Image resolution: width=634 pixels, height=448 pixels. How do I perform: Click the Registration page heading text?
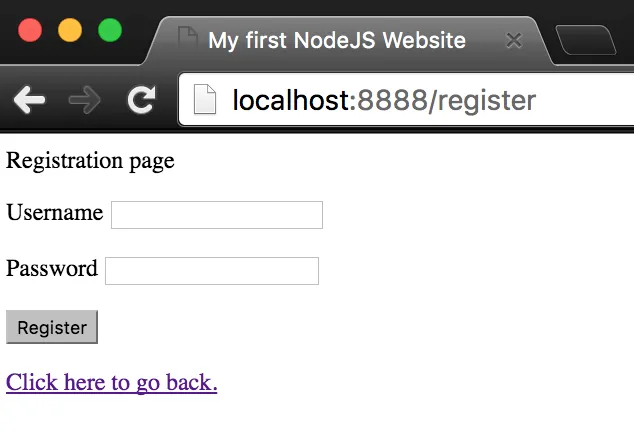click(x=90, y=161)
